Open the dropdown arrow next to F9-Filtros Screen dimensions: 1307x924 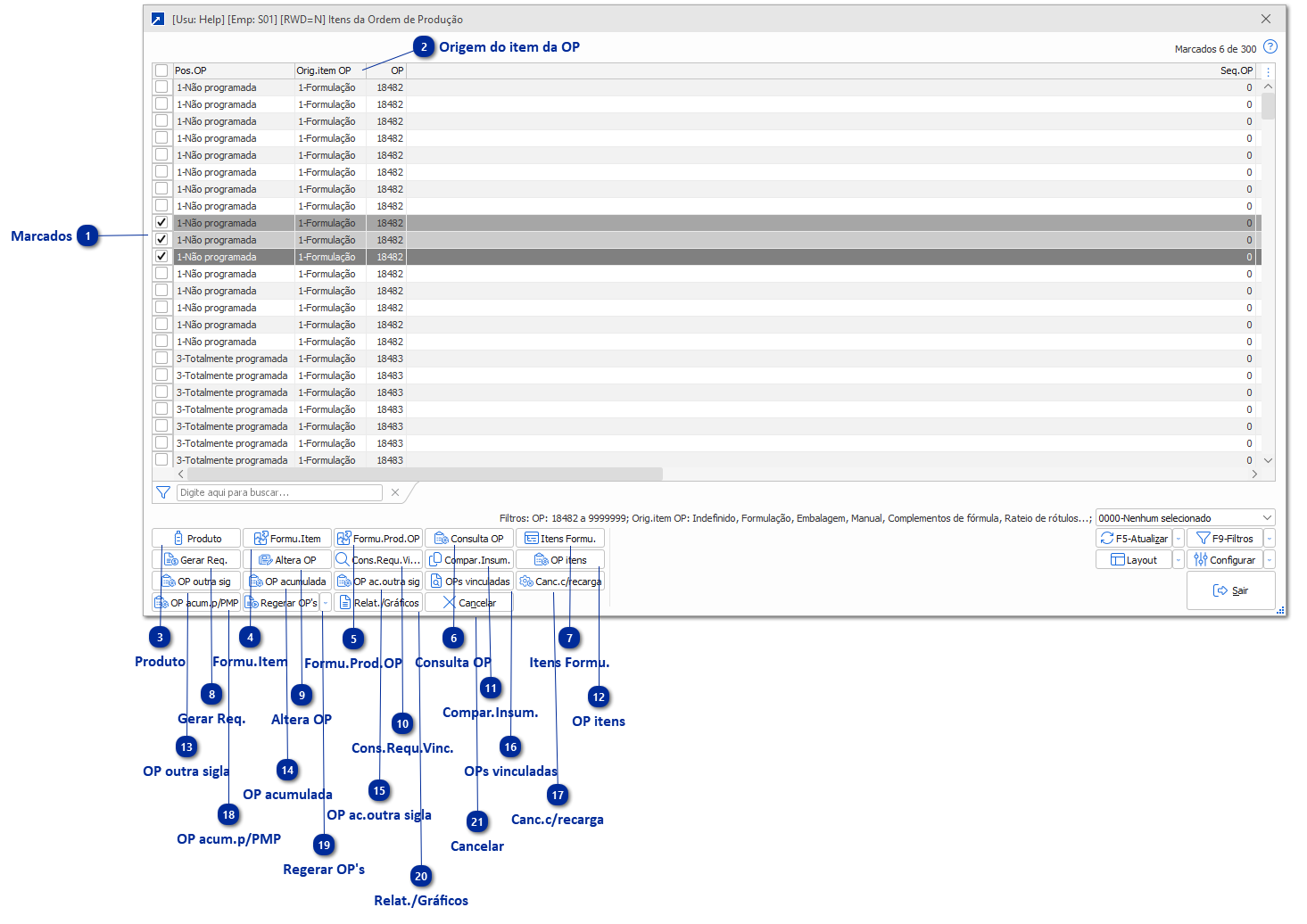(1270, 539)
